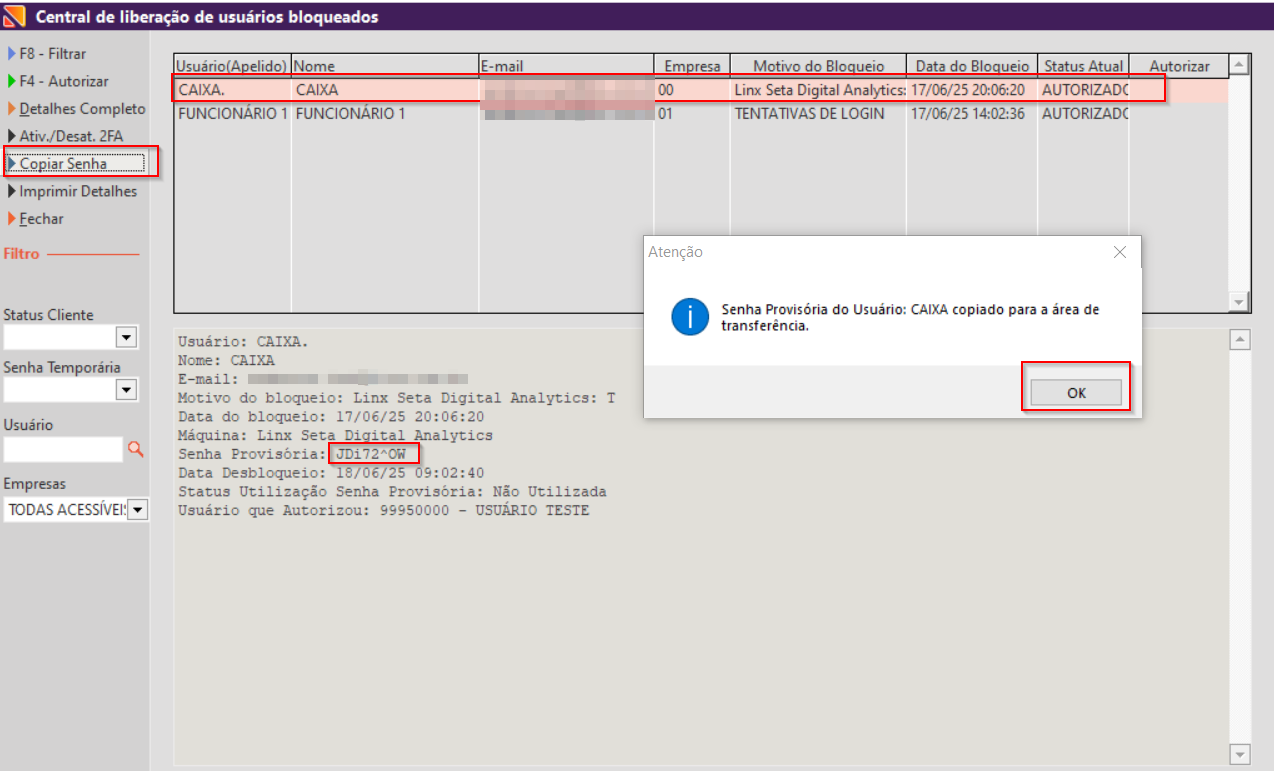Click Status Atual column header
The width and height of the screenshot is (1274, 771).
[1083, 66]
